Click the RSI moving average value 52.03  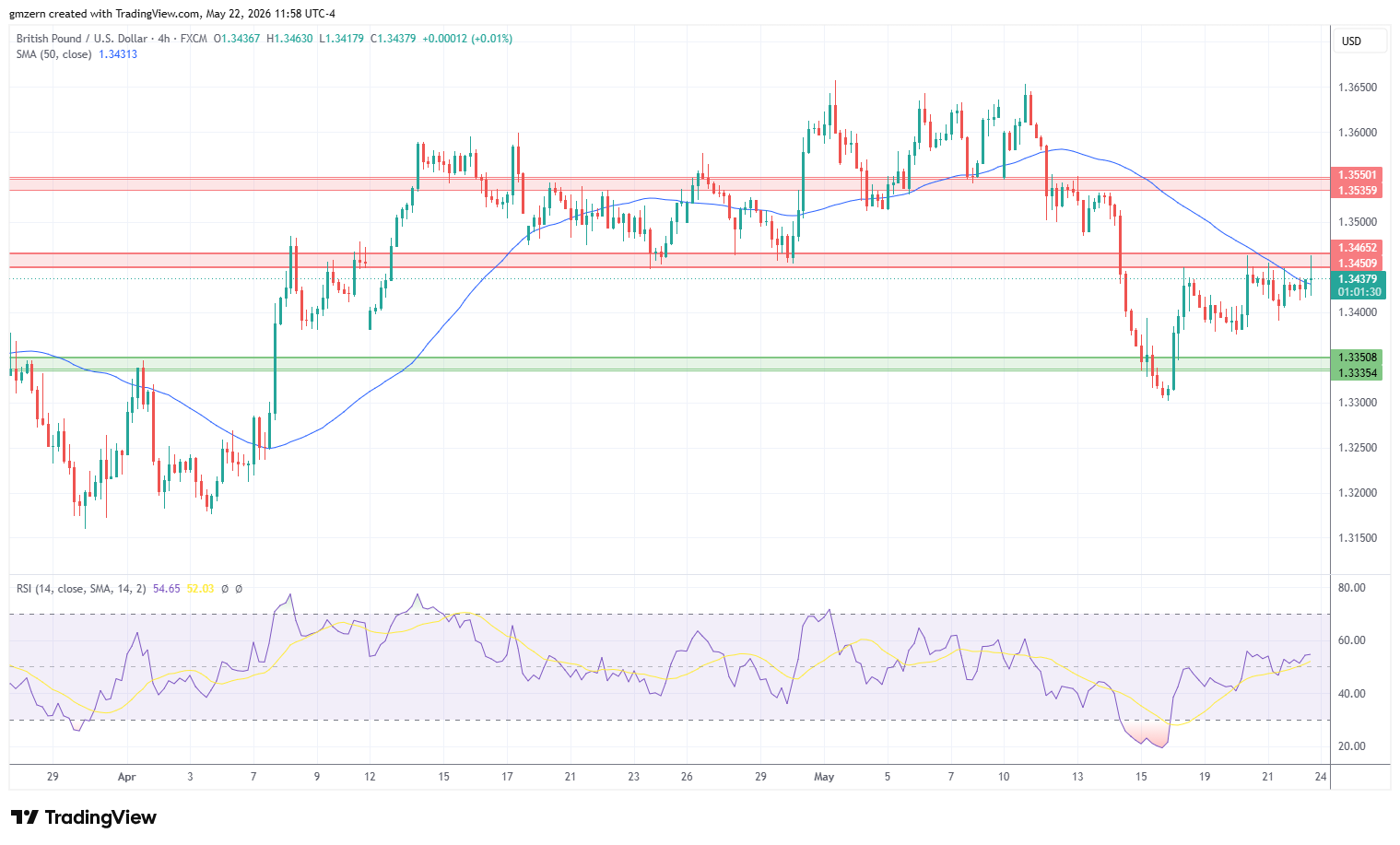tap(200, 589)
